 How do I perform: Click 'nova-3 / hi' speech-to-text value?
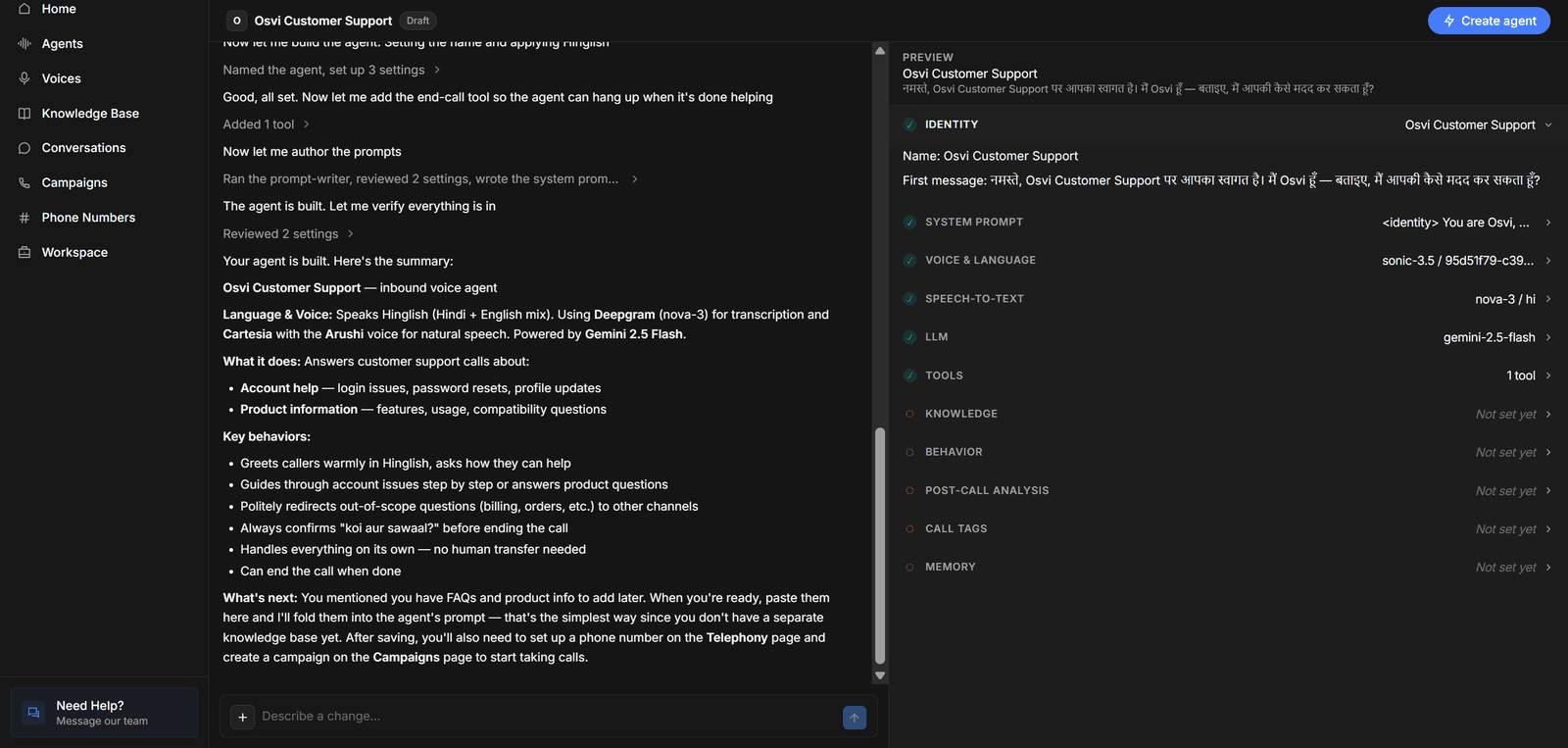tap(1505, 299)
